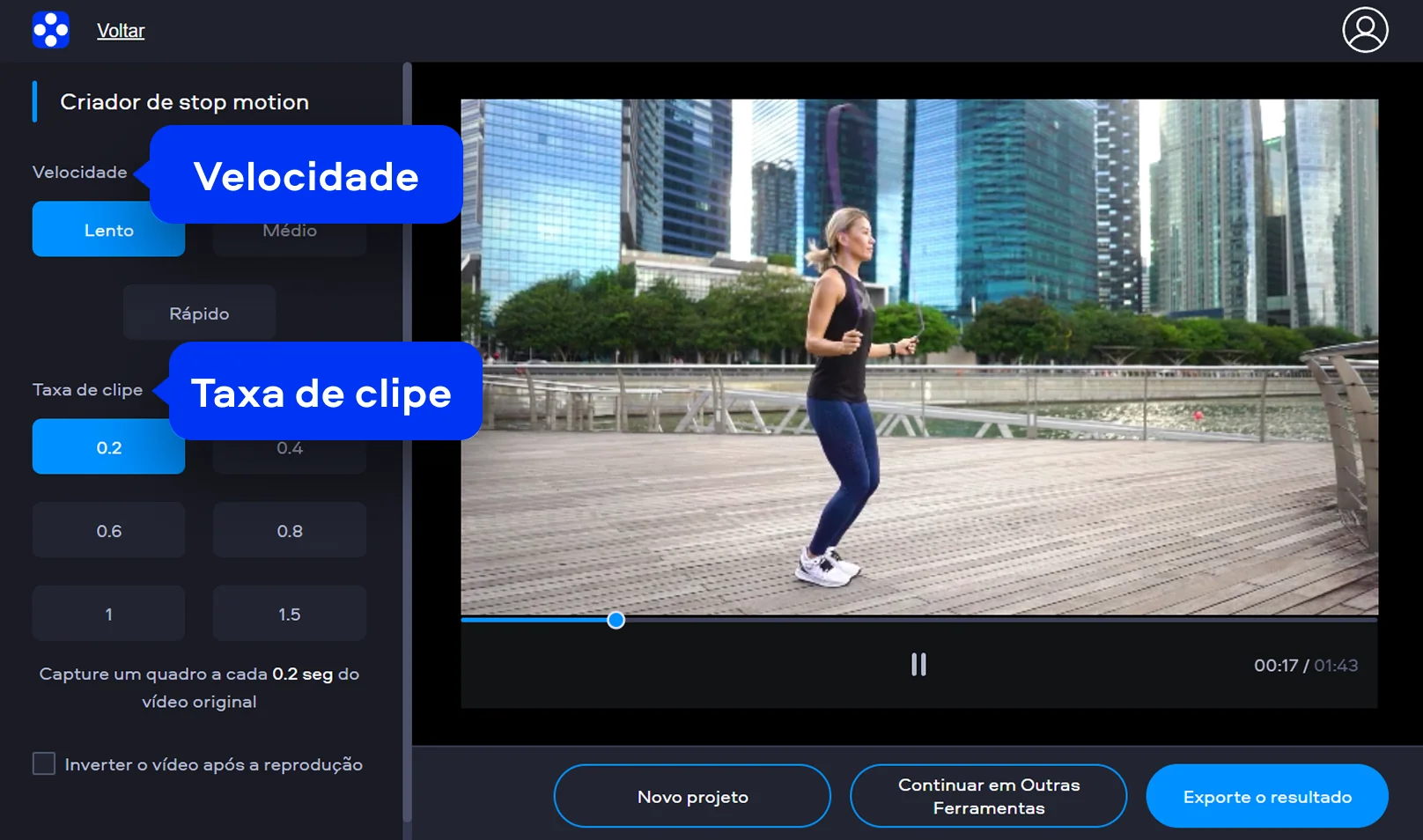This screenshot has width=1423, height=840.
Task: Click the Novo projeto button
Action: coord(692,796)
